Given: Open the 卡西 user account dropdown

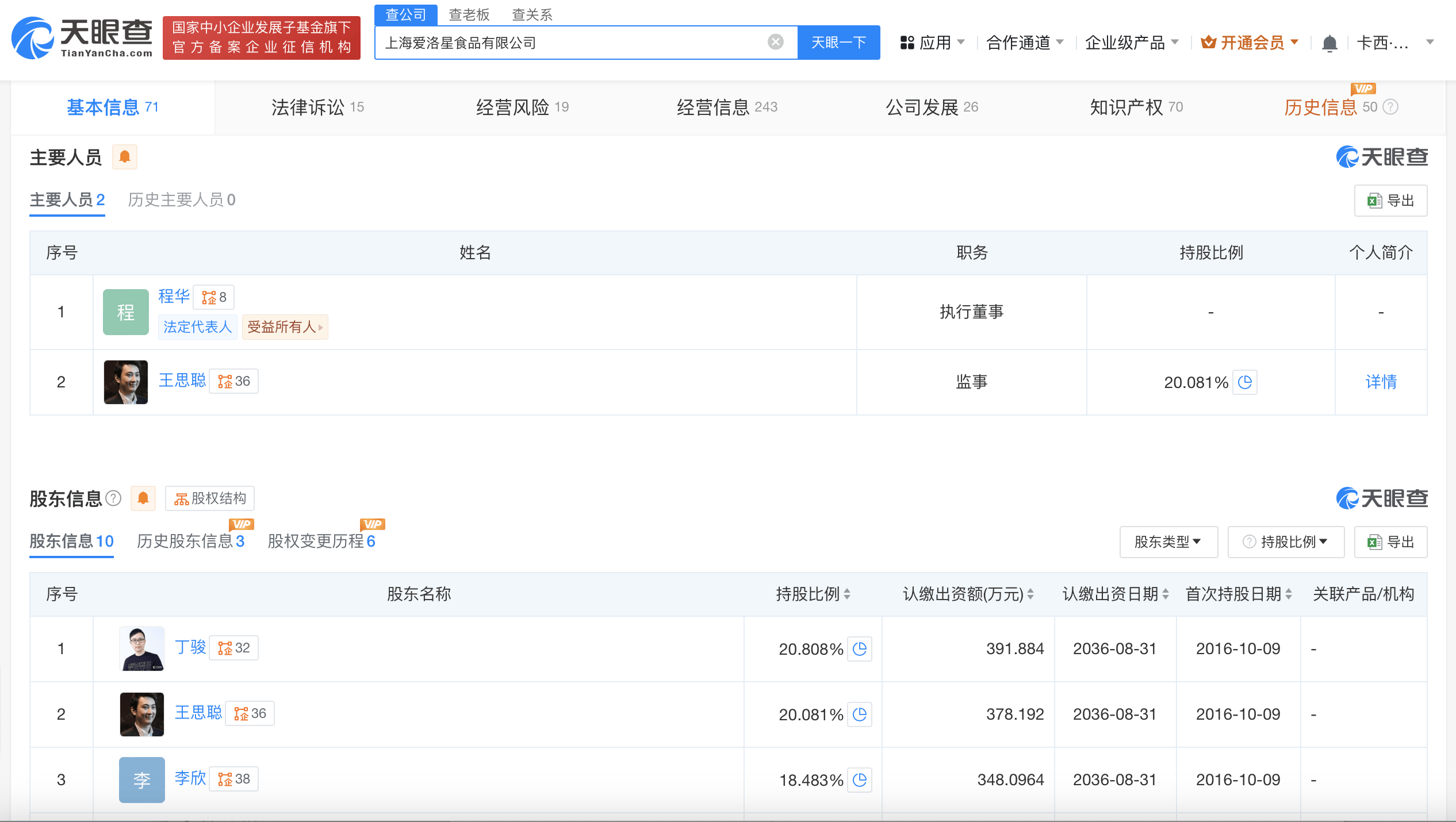Looking at the screenshot, I should pyautogui.click(x=1395, y=43).
